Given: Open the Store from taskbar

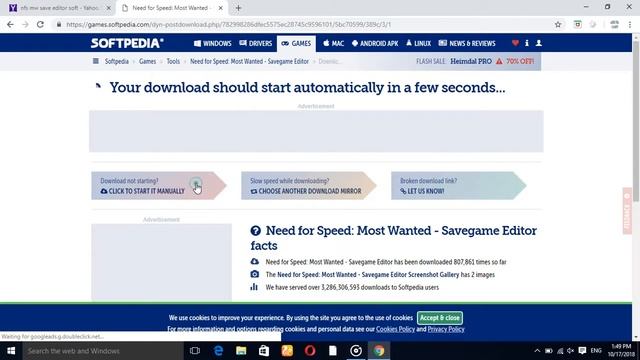Looking at the screenshot, I should [x=264, y=351].
